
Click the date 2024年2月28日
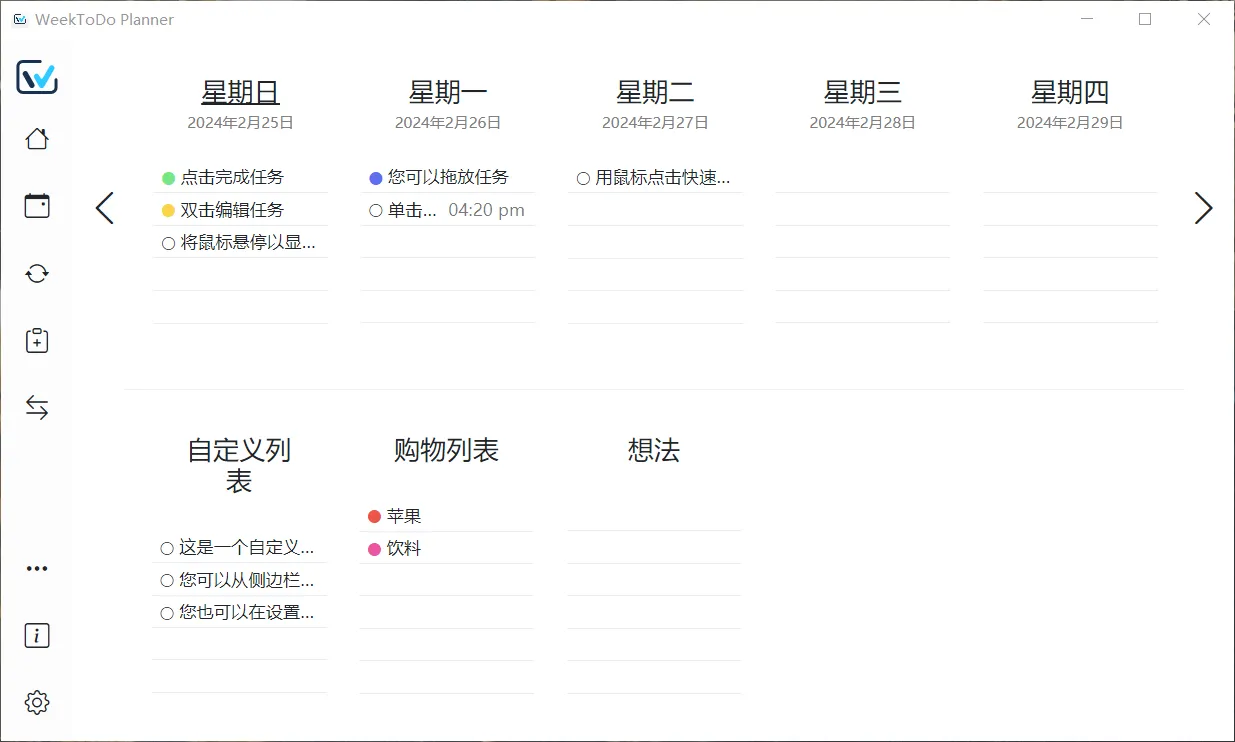(863, 123)
